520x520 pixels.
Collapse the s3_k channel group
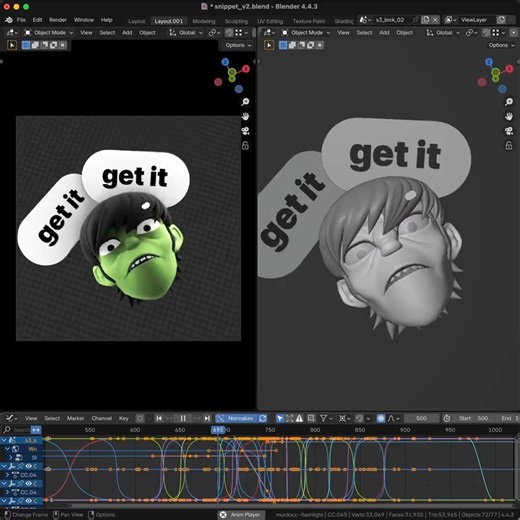point(4,440)
